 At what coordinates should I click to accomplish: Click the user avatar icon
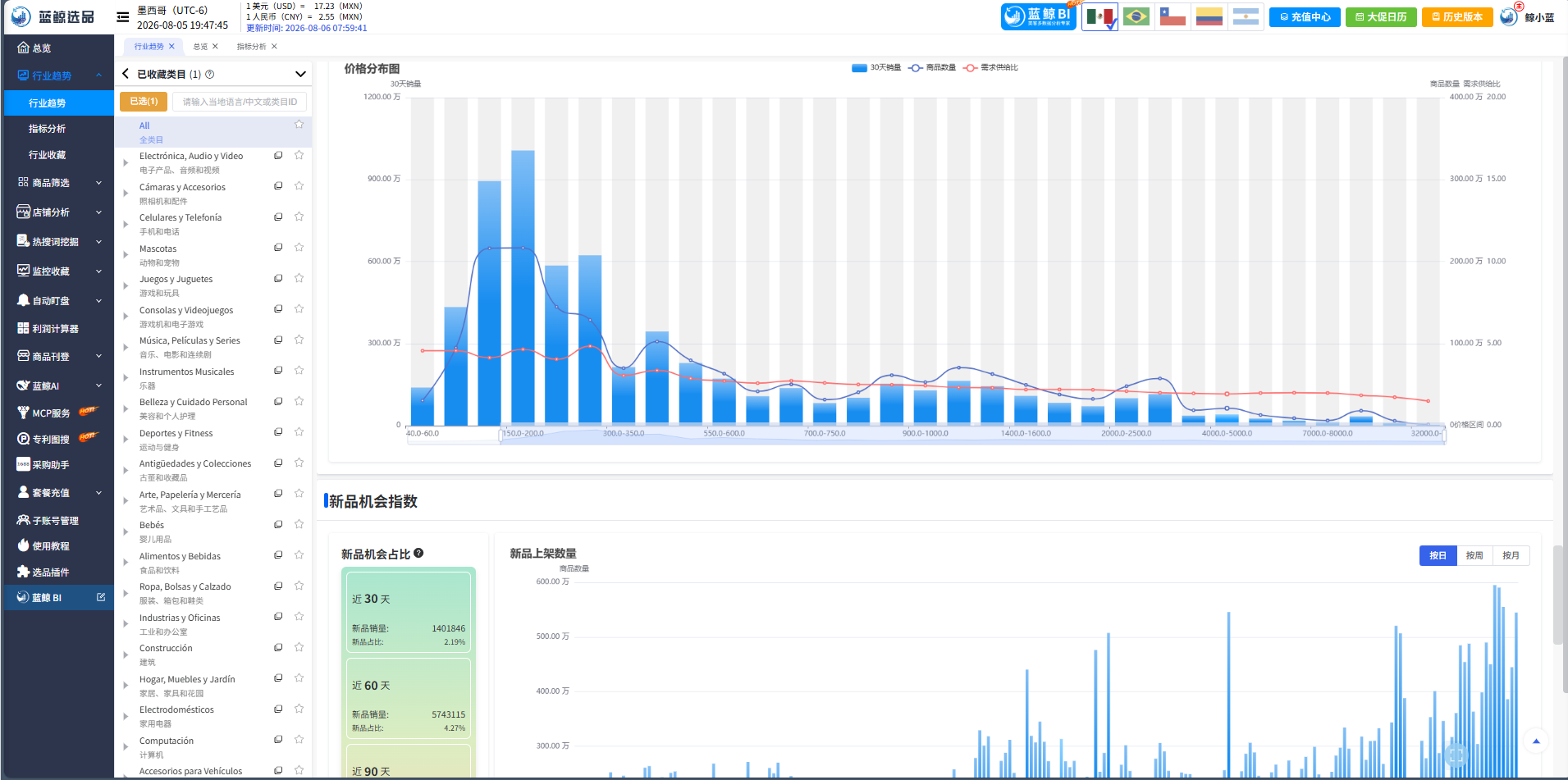pos(1510,16)
